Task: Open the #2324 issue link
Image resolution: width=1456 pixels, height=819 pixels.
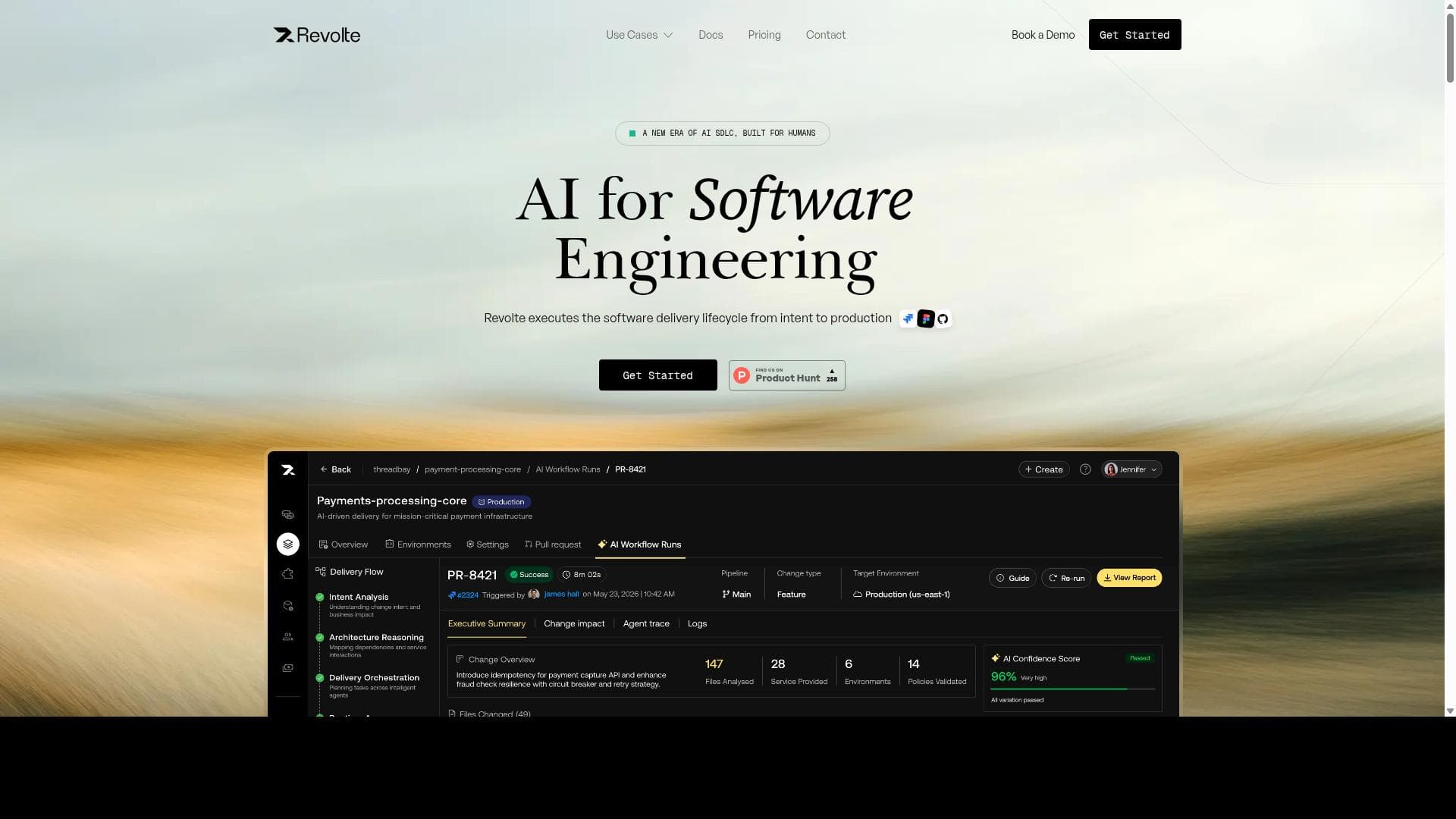Action: click(467, 595)
